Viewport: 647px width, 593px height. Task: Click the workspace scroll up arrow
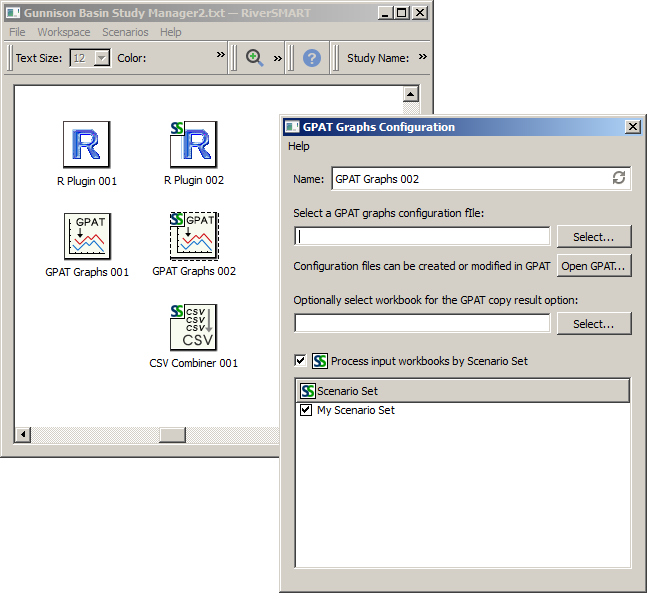[411, 94]
